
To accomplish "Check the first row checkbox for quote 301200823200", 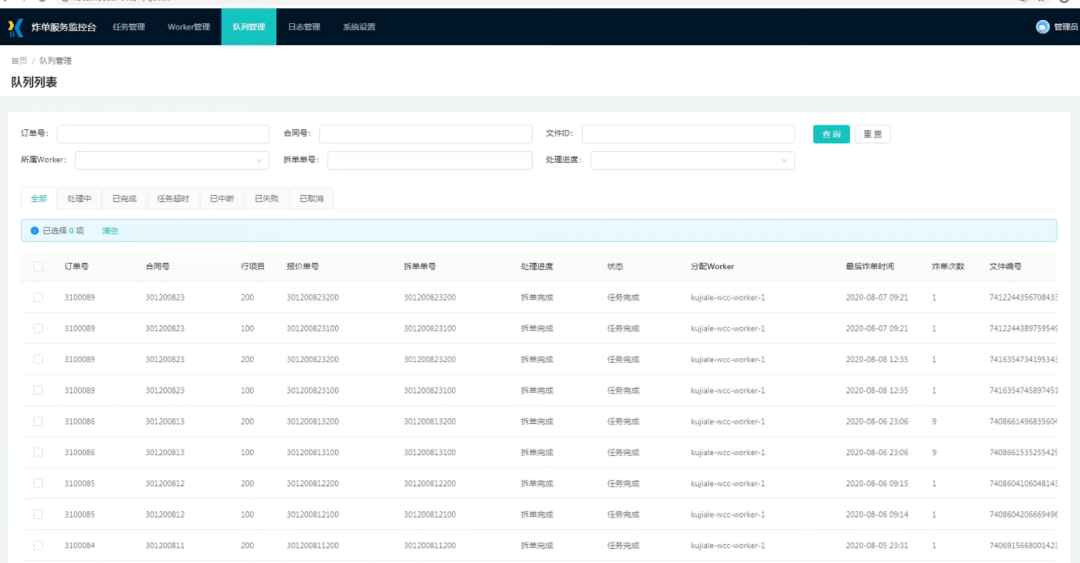I will click(x=38, y=297).
